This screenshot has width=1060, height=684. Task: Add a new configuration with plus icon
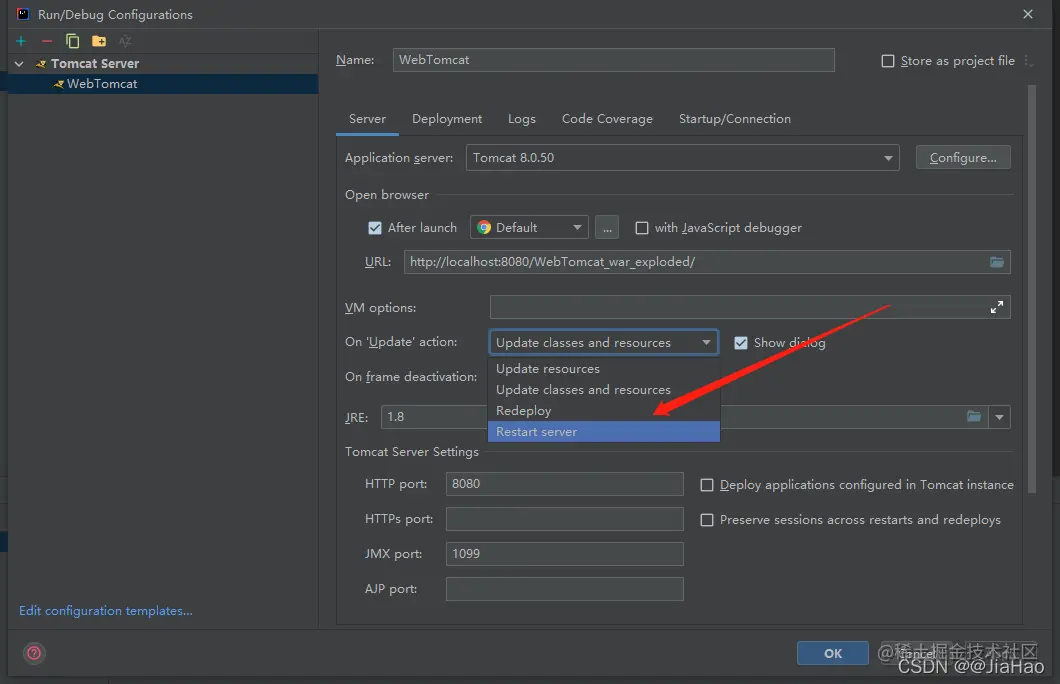(21, 41)
